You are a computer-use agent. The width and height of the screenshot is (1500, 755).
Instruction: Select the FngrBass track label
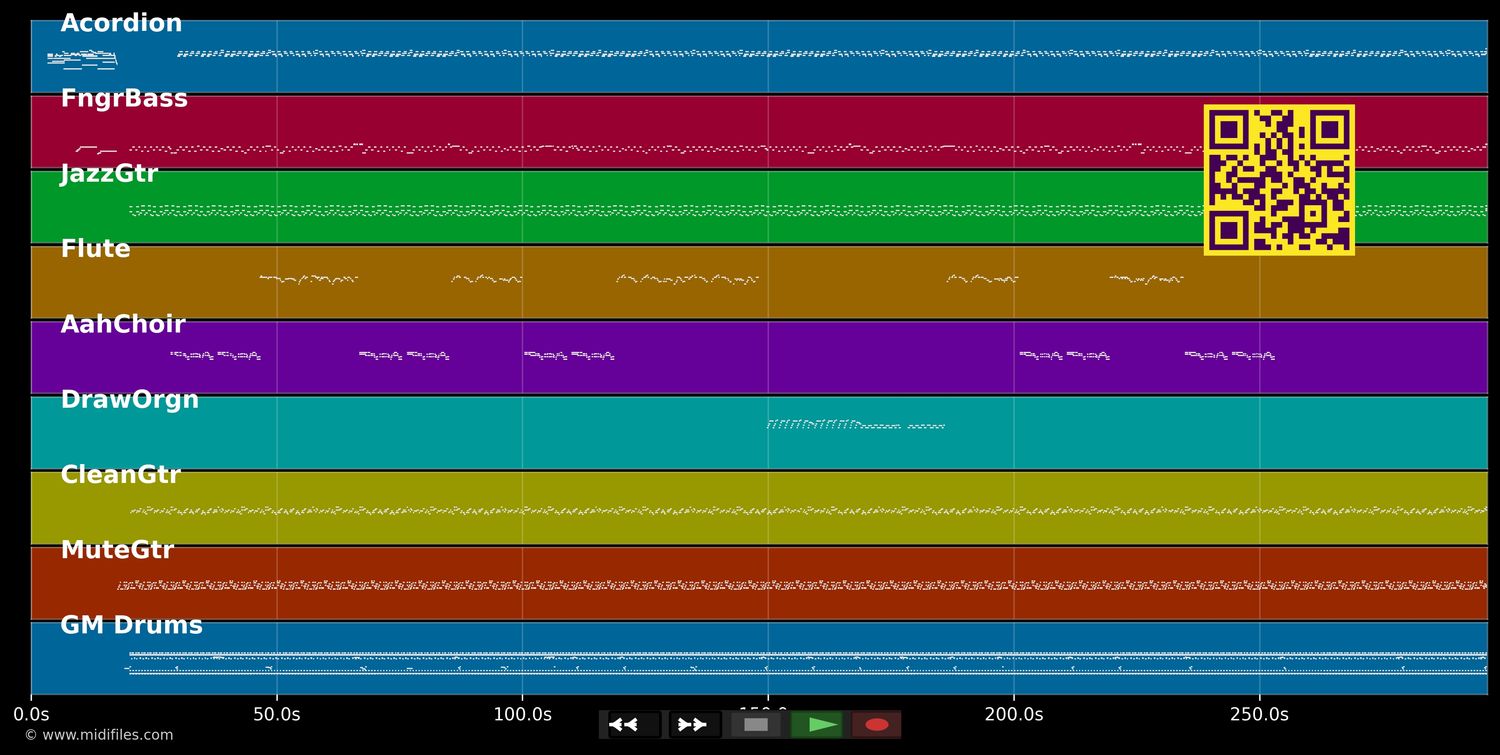coord(124,99)
